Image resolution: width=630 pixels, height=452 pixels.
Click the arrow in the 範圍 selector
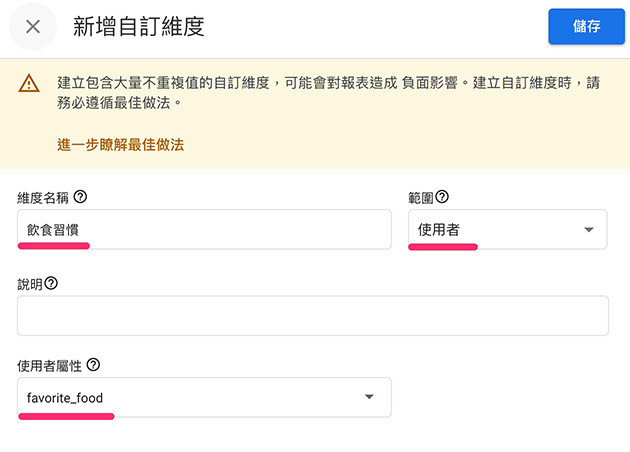click(x=588, y=230)
